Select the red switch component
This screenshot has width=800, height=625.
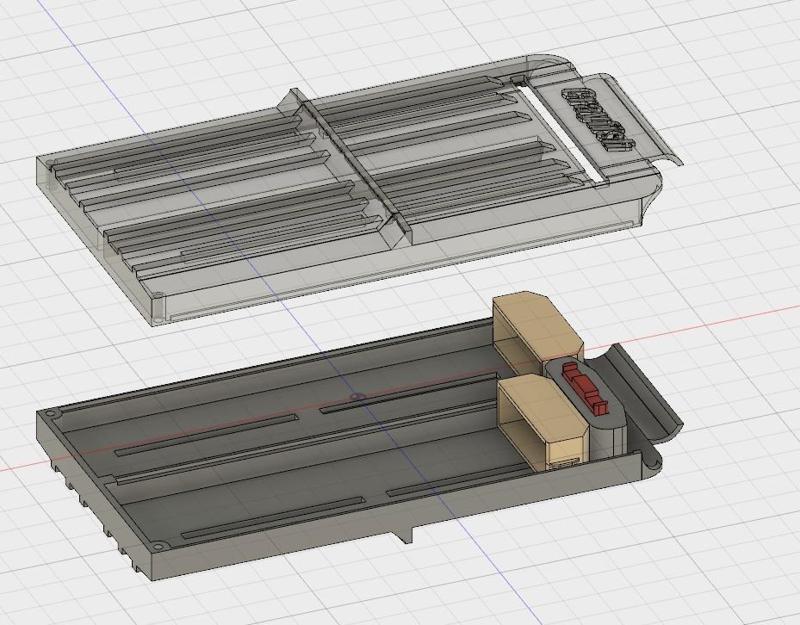point(586,388)
